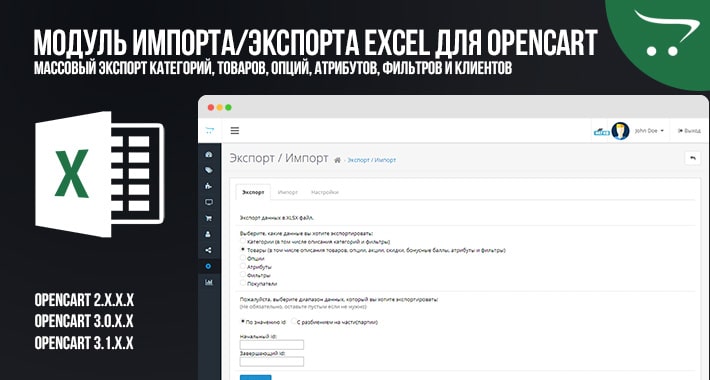Open the OpenCart cart logo
710x380 pixels.
coord(209,130)
